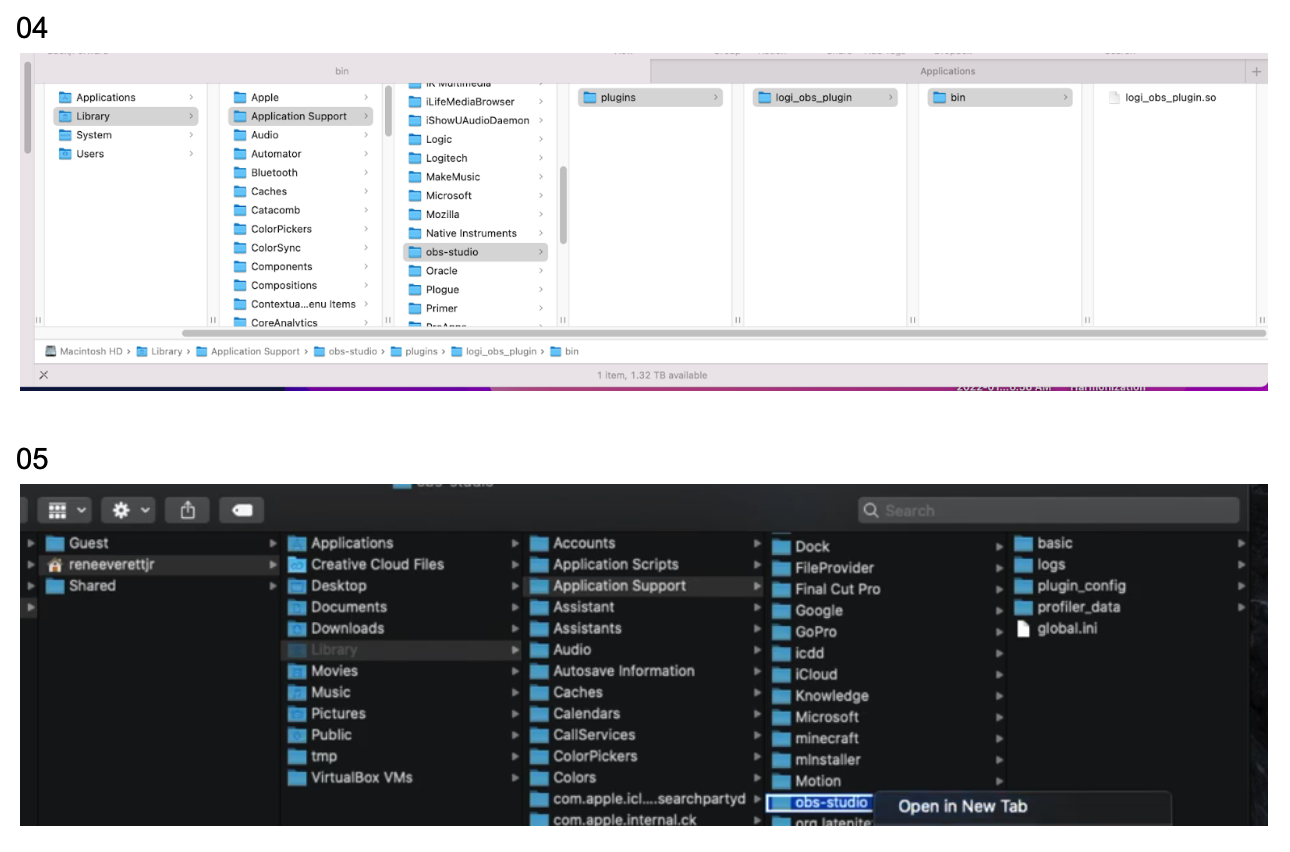Expand the Components folder chevron
The image size is (1290, 852).
[x=366, y=267]
